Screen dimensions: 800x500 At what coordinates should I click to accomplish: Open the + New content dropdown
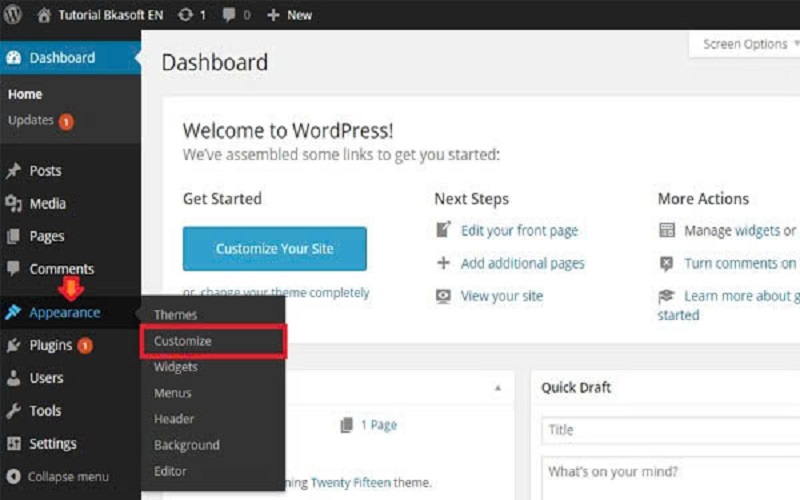pyautogui.click(x=290, y=15)
